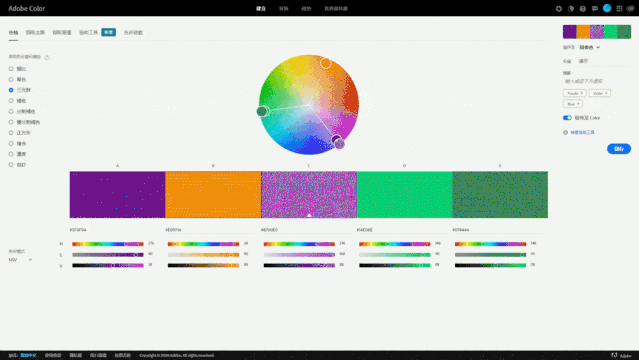Select the square (正方形) harmony rule

tap(20, 133)
